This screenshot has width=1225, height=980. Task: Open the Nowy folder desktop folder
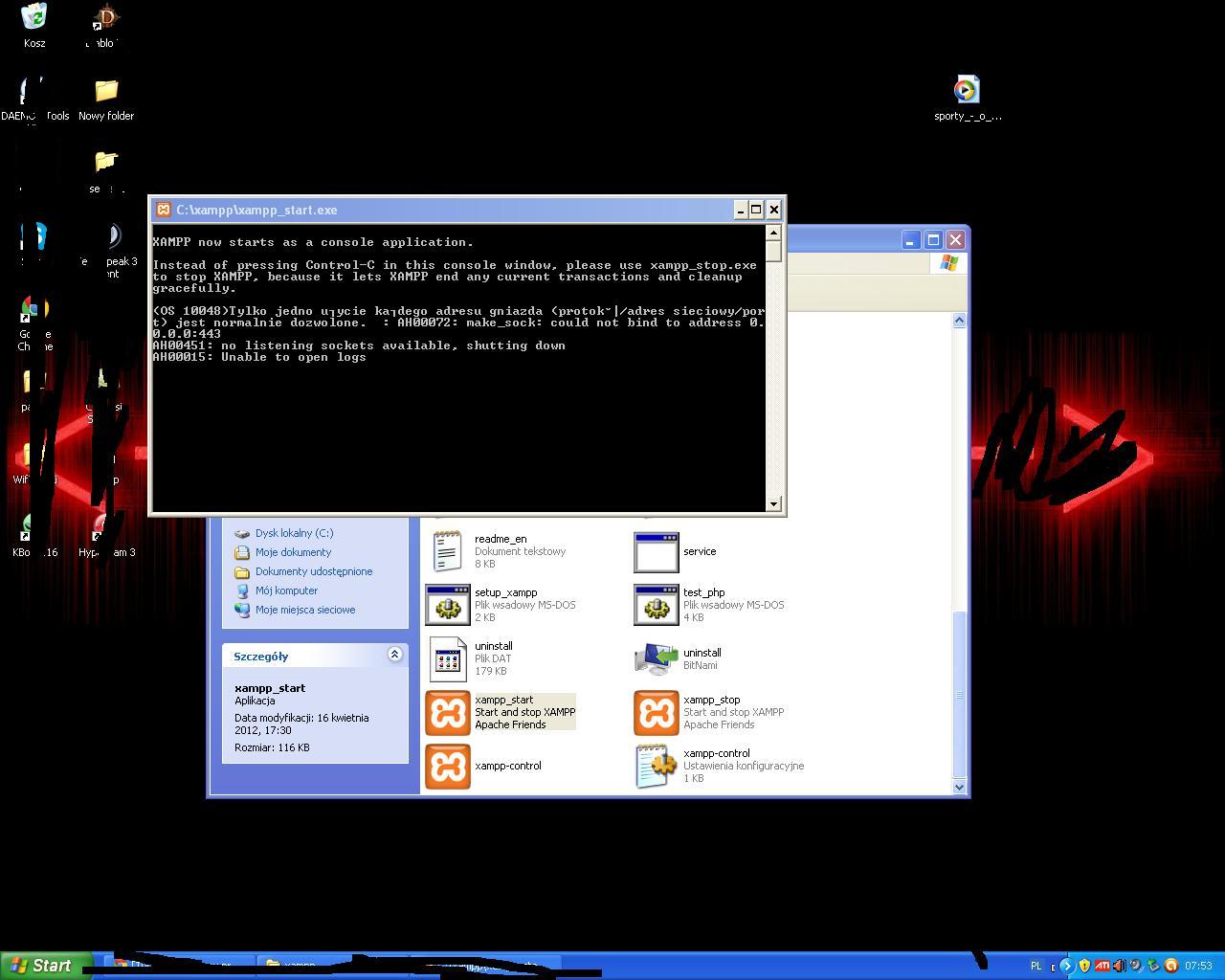(x=105, y=90)
